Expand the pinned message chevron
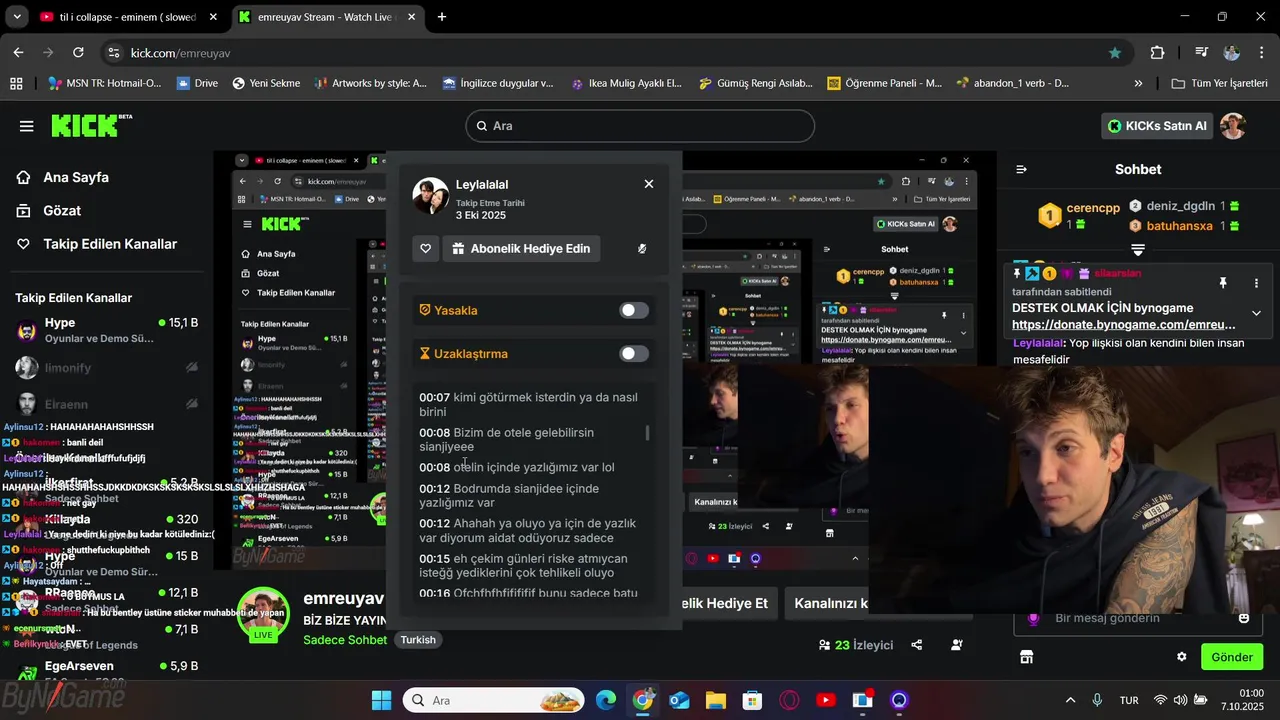The height and width of the screenshot is (720, 1280). pos(1256,314)
